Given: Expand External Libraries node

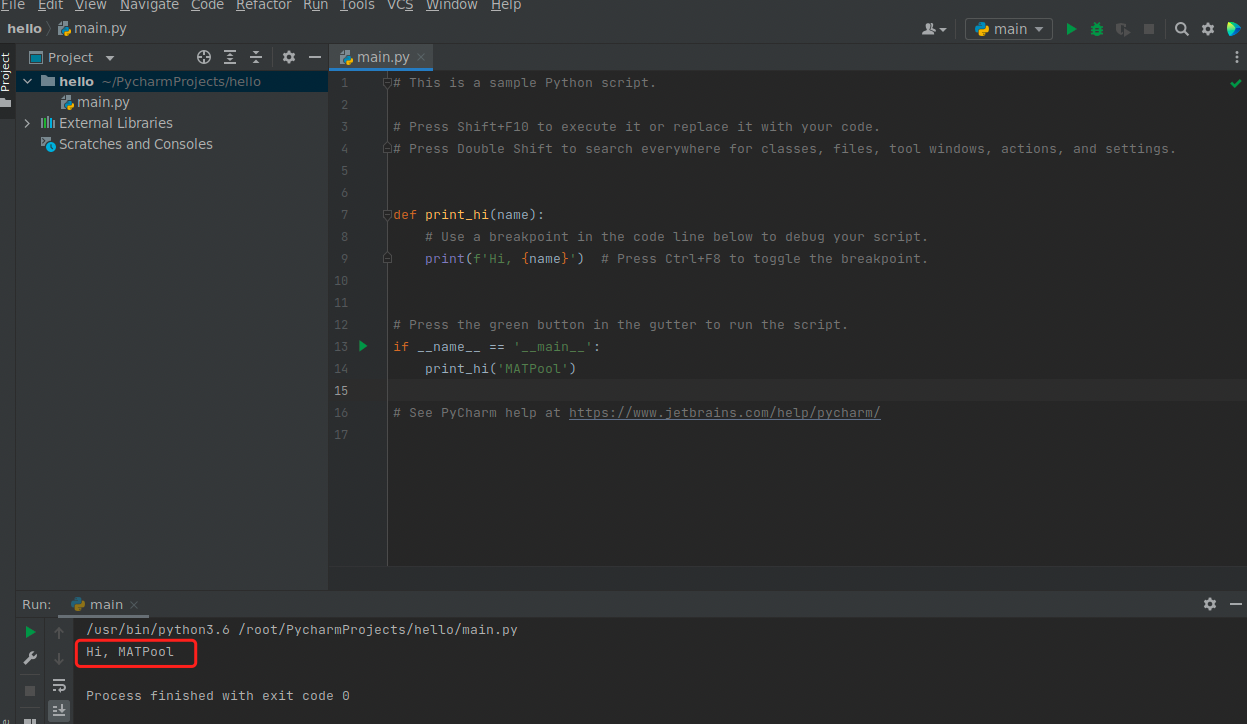Looking at the screenshot, I should [27, 123].
